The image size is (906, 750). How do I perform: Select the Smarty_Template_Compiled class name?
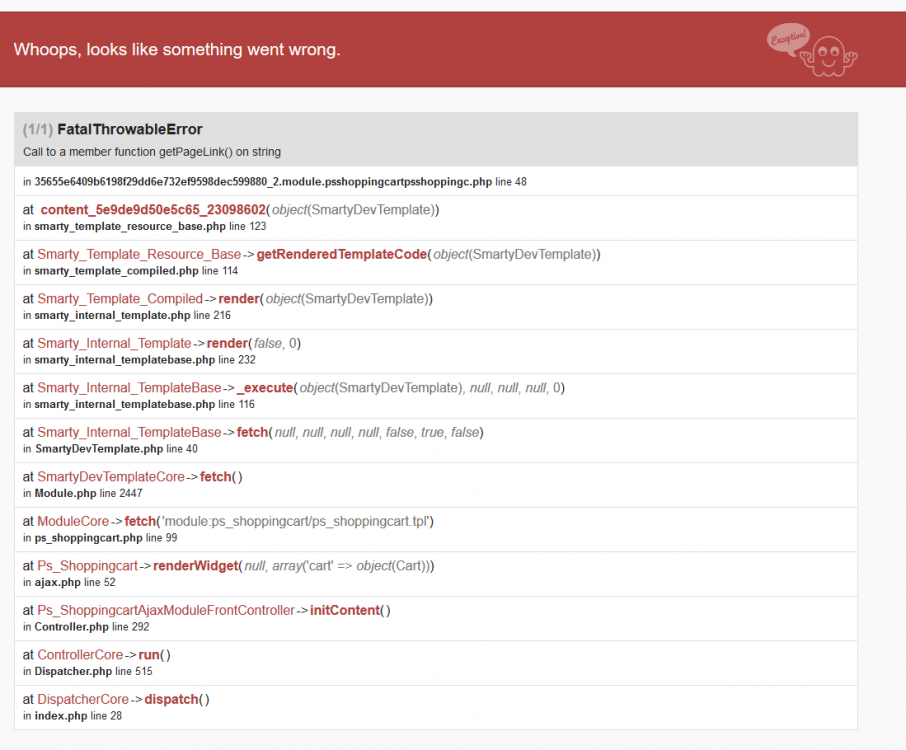point(120,299)
